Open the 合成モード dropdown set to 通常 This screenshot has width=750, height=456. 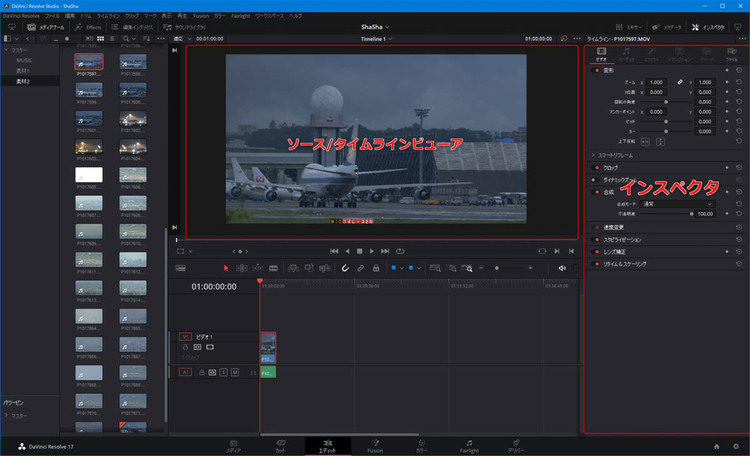click(x=676, y=203)
